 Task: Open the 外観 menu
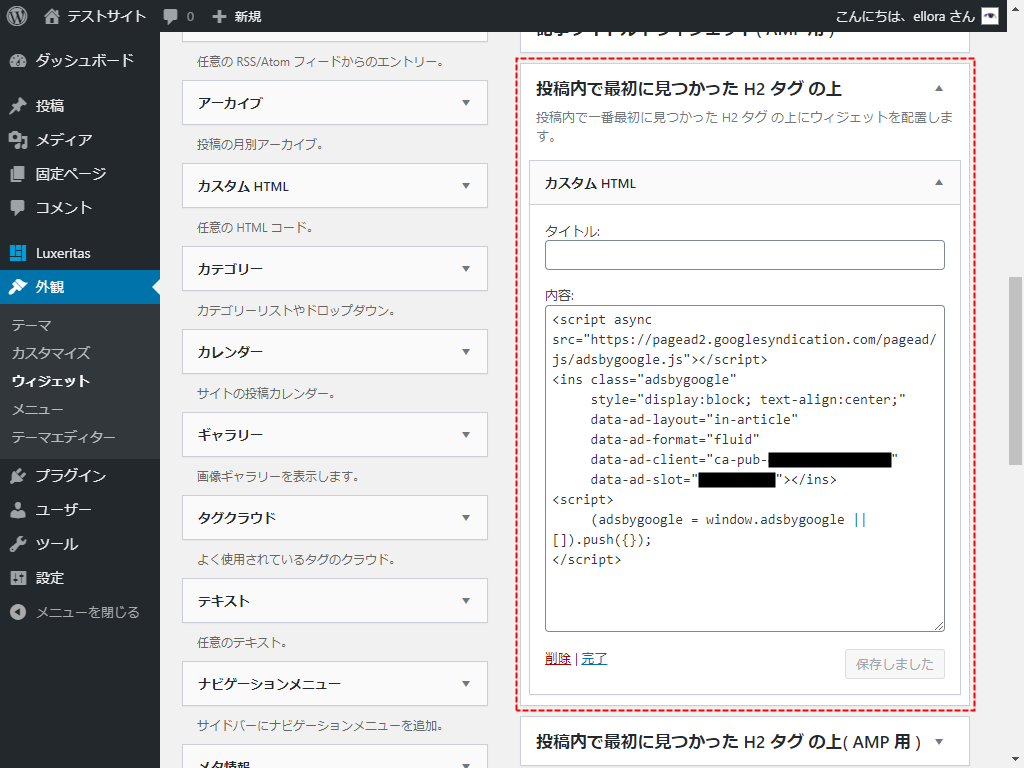click(x=80, y=287)
